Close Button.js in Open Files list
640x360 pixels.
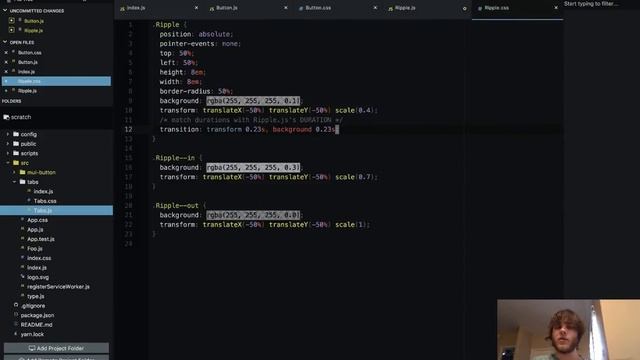click(6, 62)
